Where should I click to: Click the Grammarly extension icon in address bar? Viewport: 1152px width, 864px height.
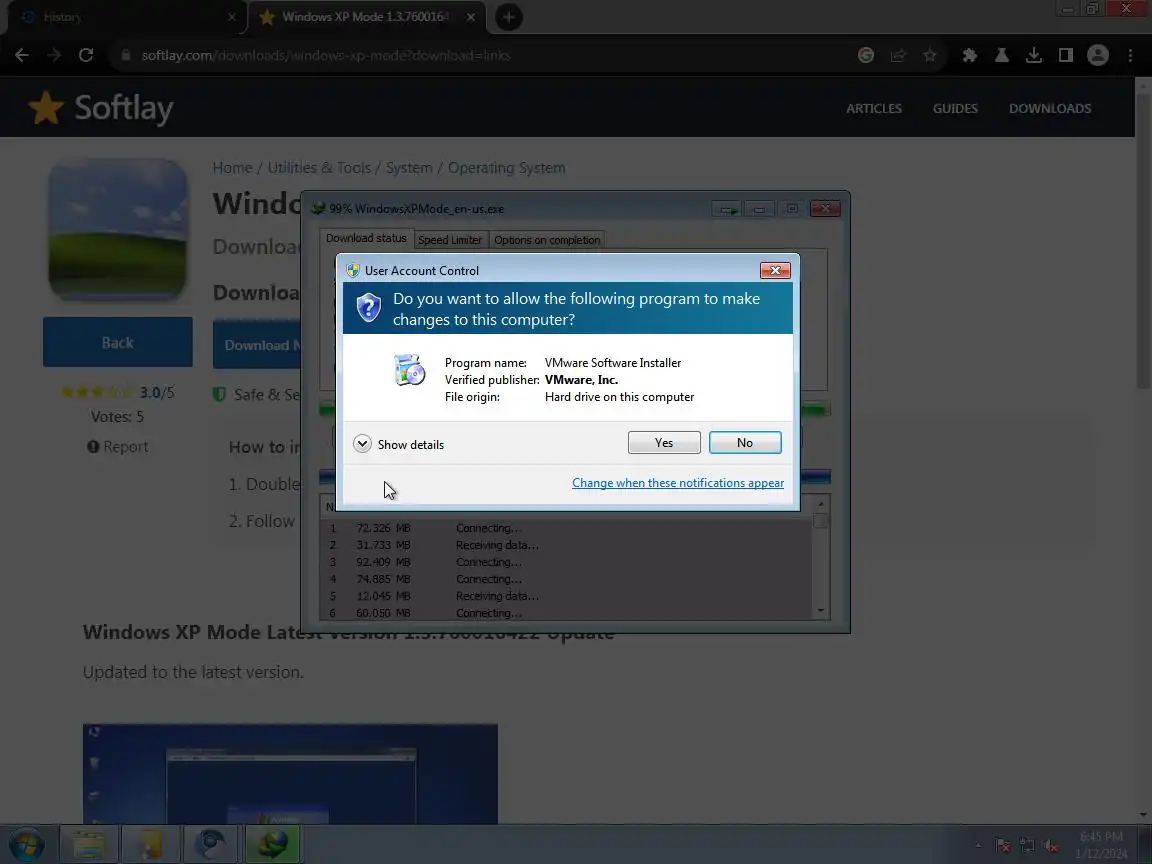point(865,55)
